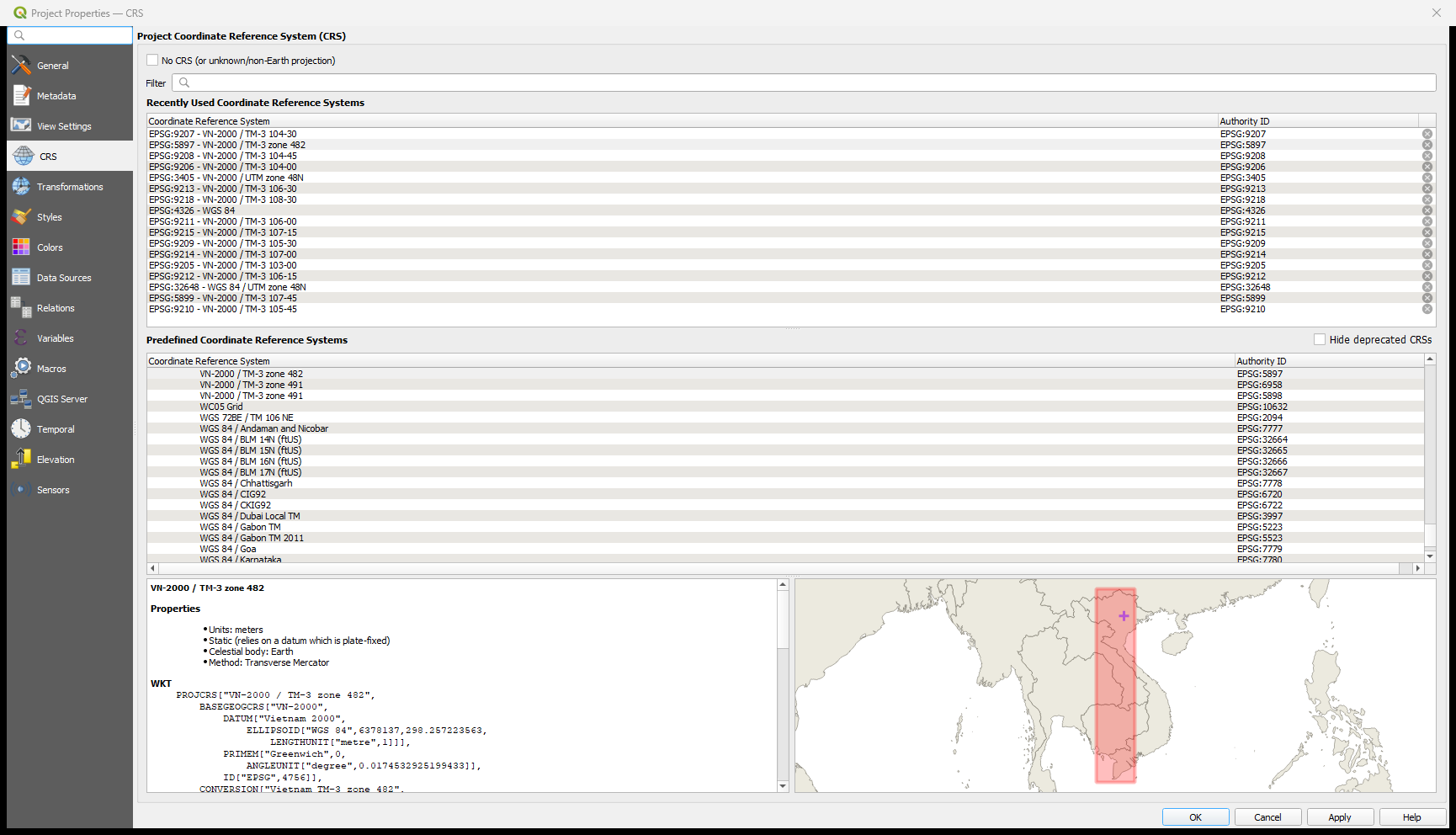Image resolution: width=1456 pixels, height=835 pixels.
Task: Open the Variables icon
Action: pyautogui.click(x=21, y=338)
